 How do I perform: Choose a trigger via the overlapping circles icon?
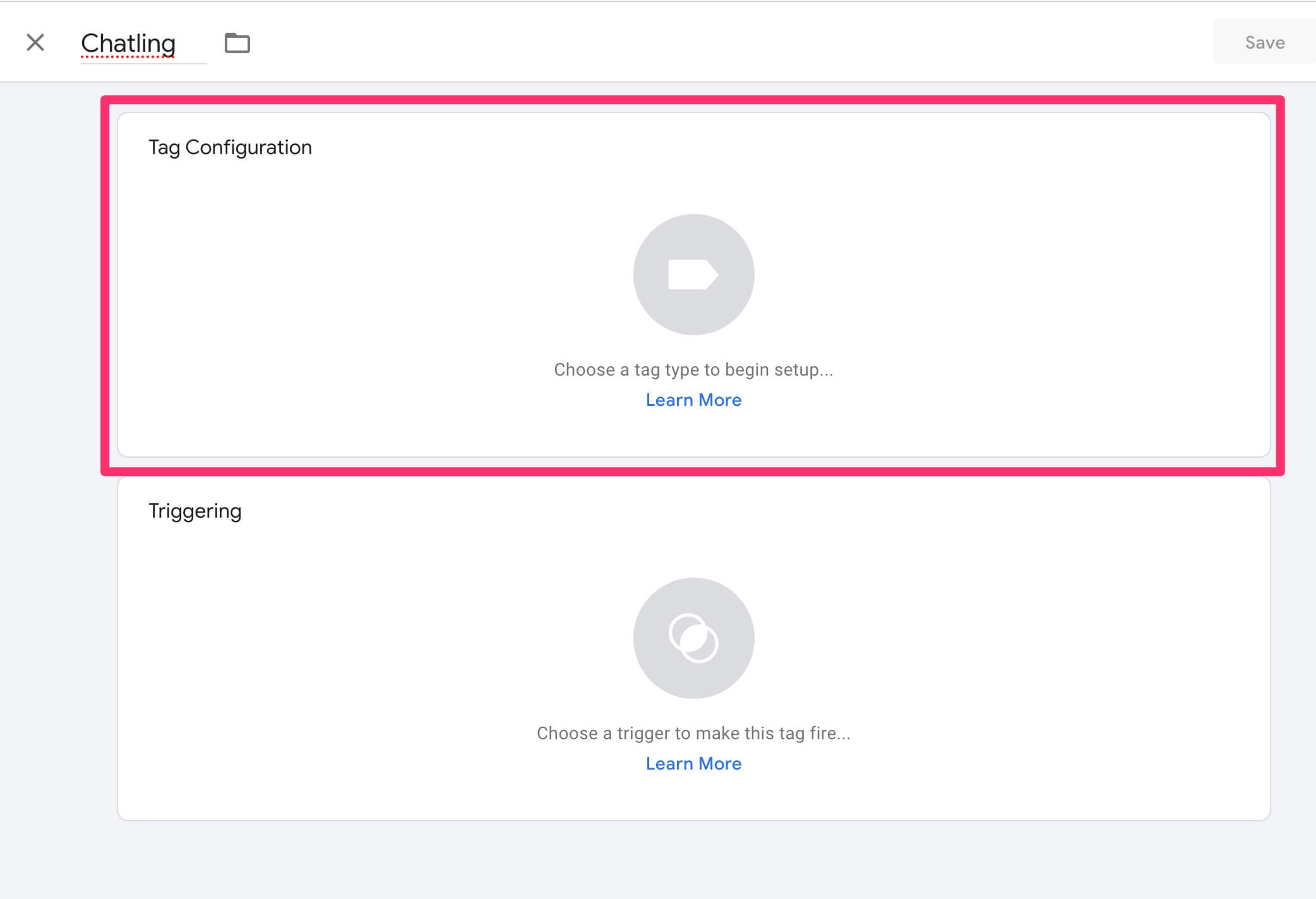[x=693, y=638]
